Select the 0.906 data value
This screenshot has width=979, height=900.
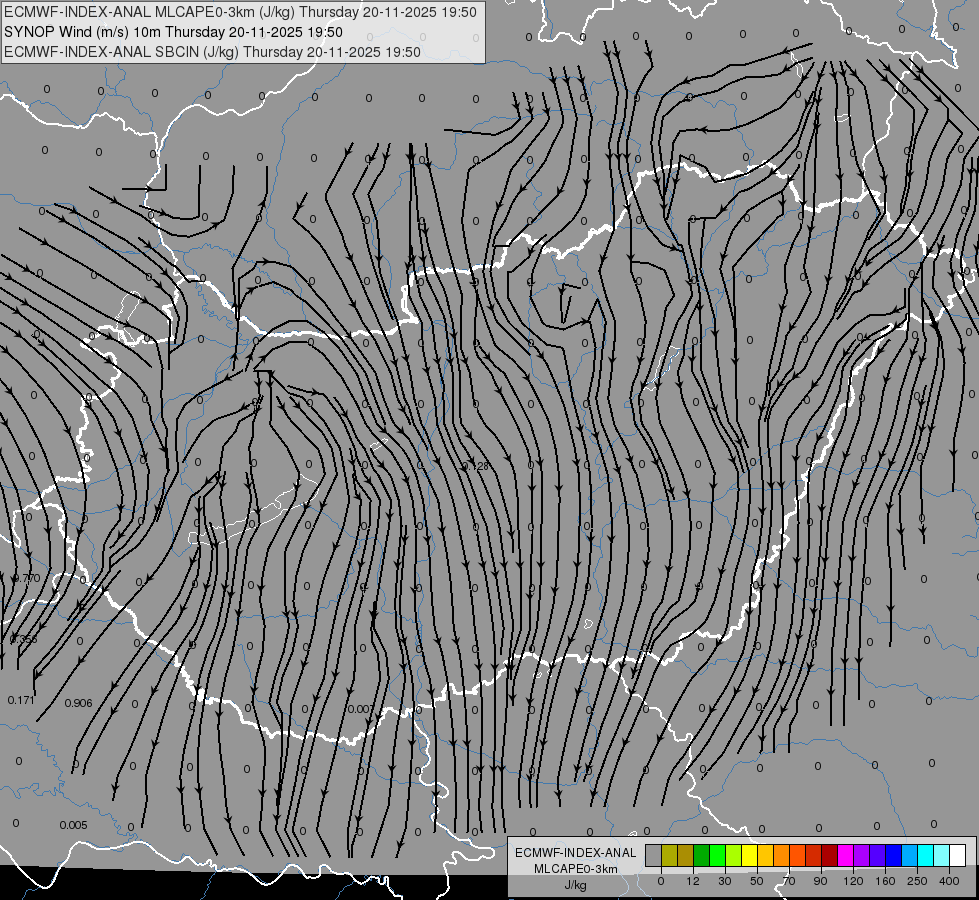[79, 703]
